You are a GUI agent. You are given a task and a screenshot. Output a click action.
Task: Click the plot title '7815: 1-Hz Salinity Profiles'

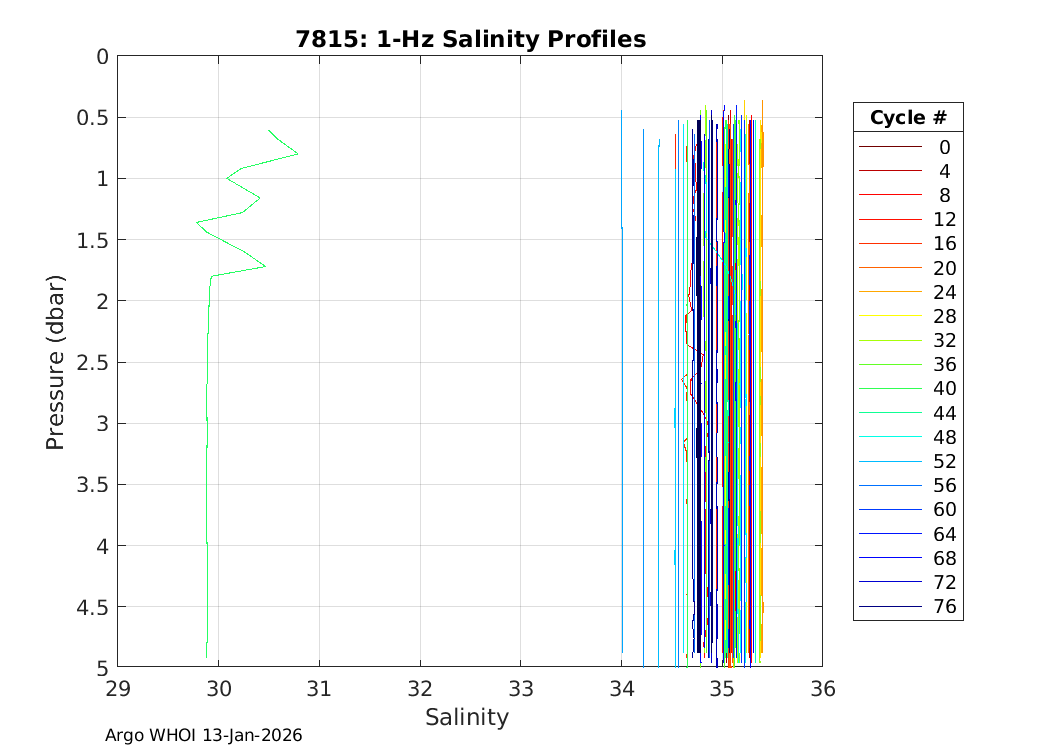point(470,40)
